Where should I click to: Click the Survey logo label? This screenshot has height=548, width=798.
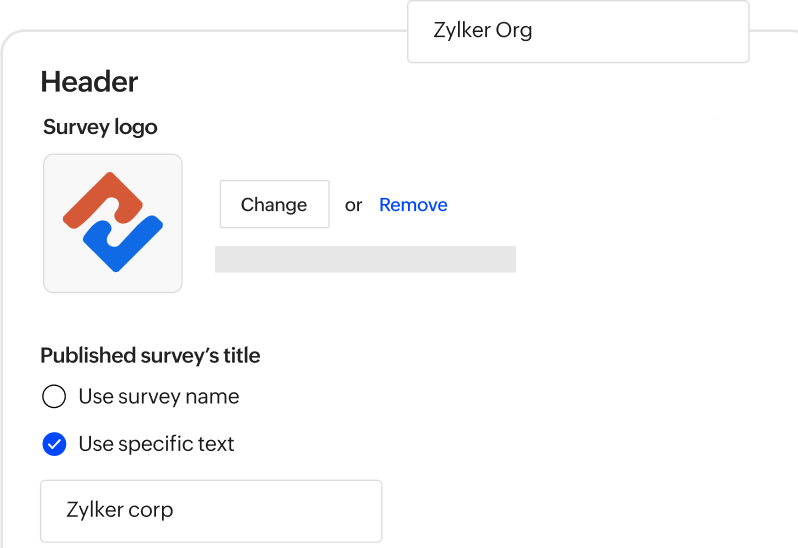point(100,127)
